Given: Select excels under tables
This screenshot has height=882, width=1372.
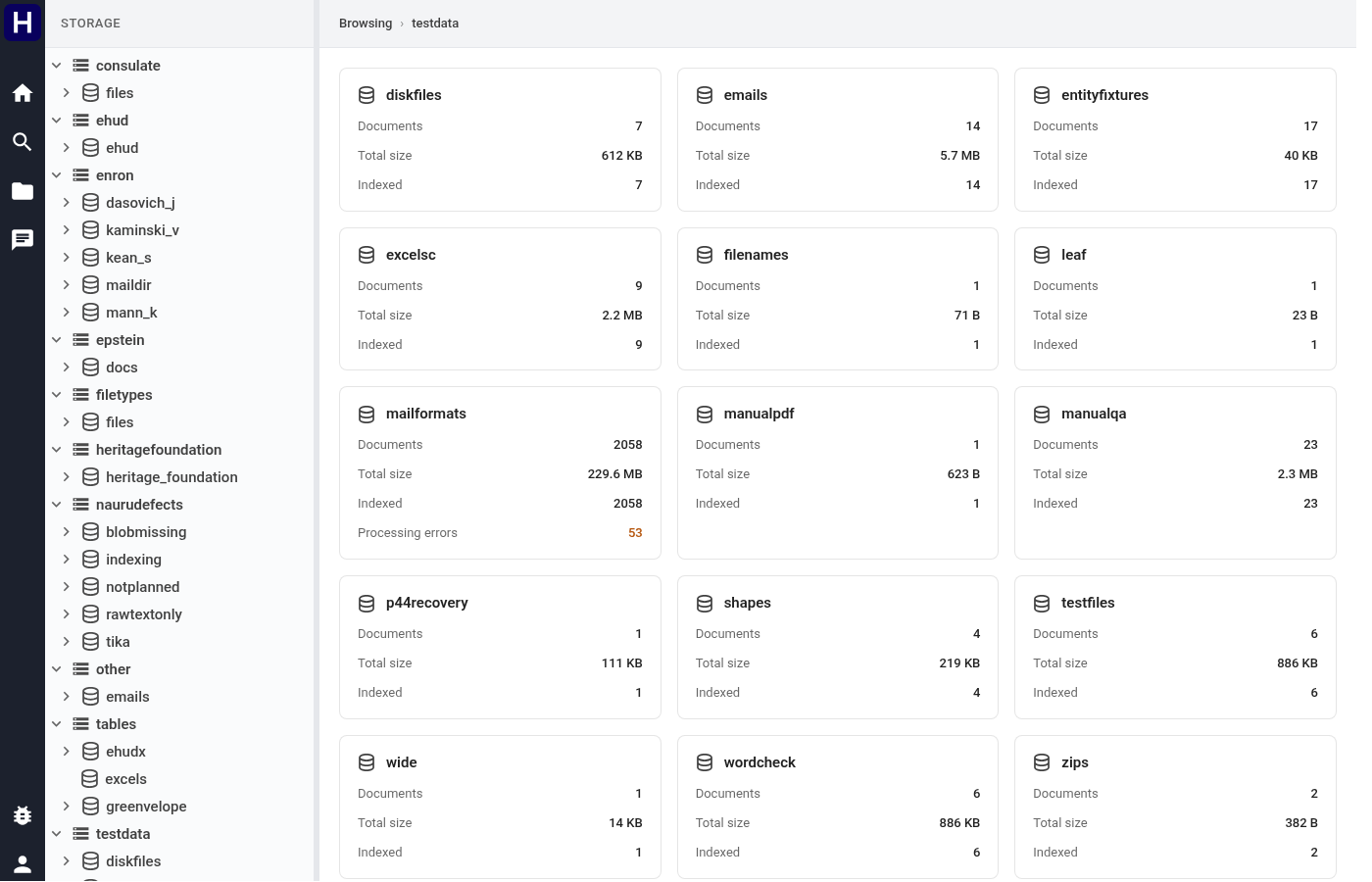Looking at the screenshot, I should pyautogui.click(x=125, y=779).
